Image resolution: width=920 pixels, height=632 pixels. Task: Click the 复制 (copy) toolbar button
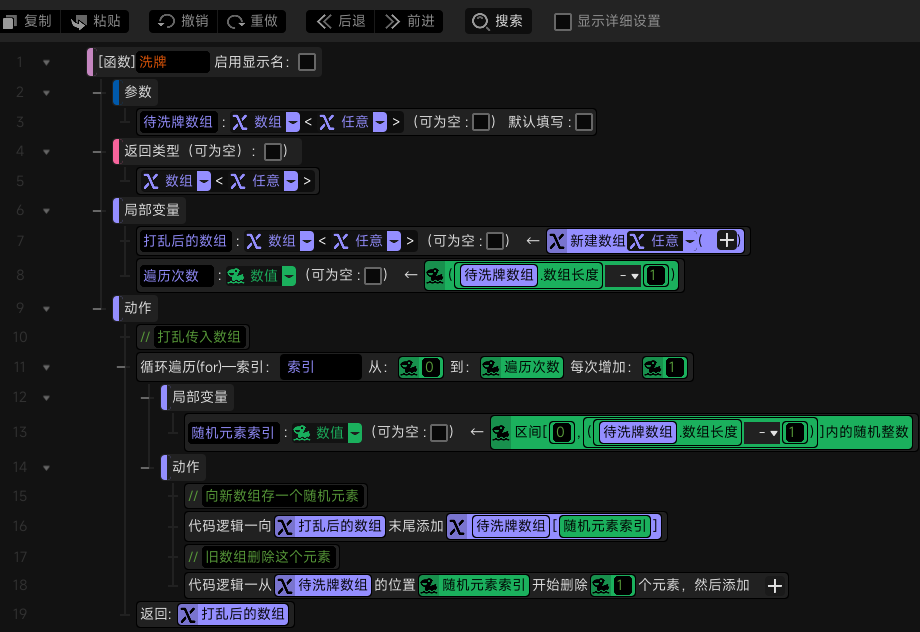pyautogui.click(x=28, y=21)
